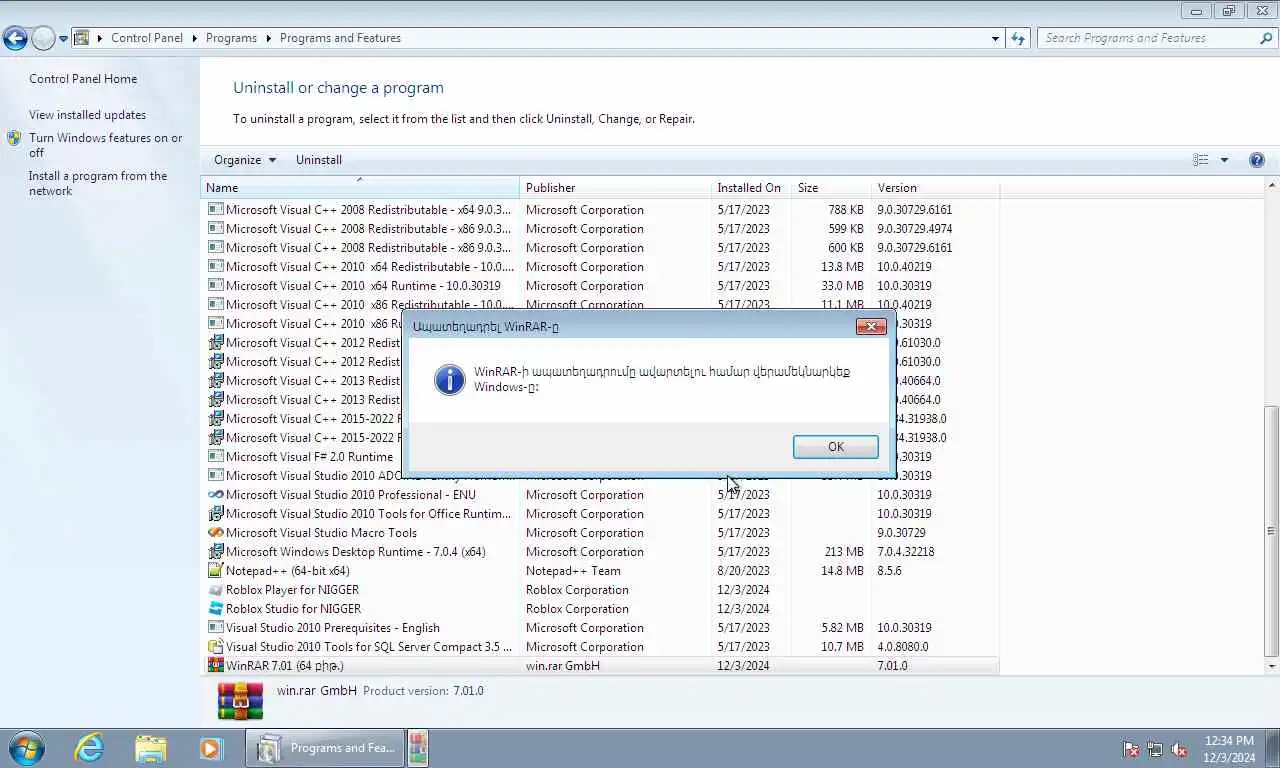Open Help with the question mark icon

click(1257, 160)
